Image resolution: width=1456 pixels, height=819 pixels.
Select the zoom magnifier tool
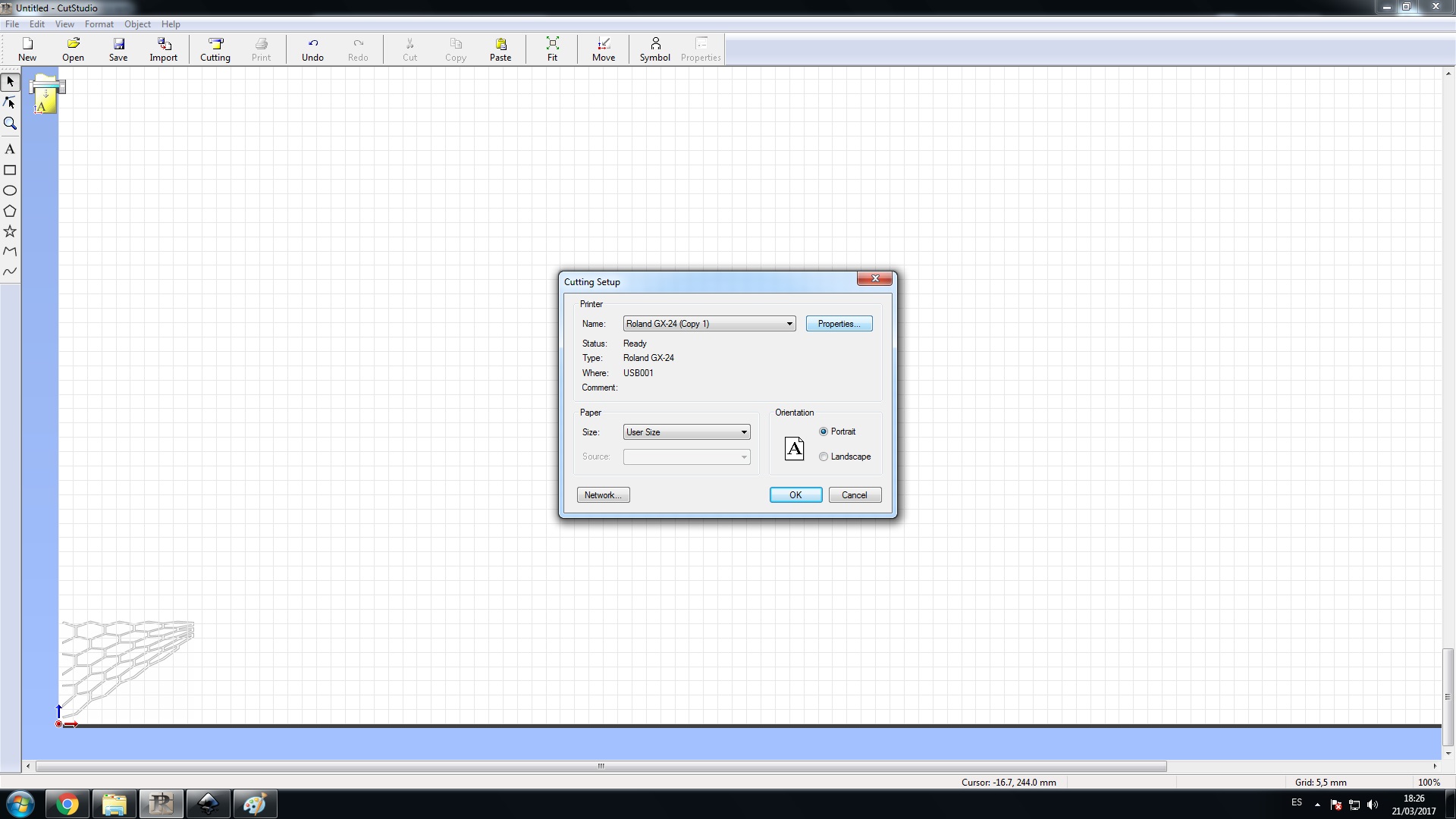pos(10,123)
